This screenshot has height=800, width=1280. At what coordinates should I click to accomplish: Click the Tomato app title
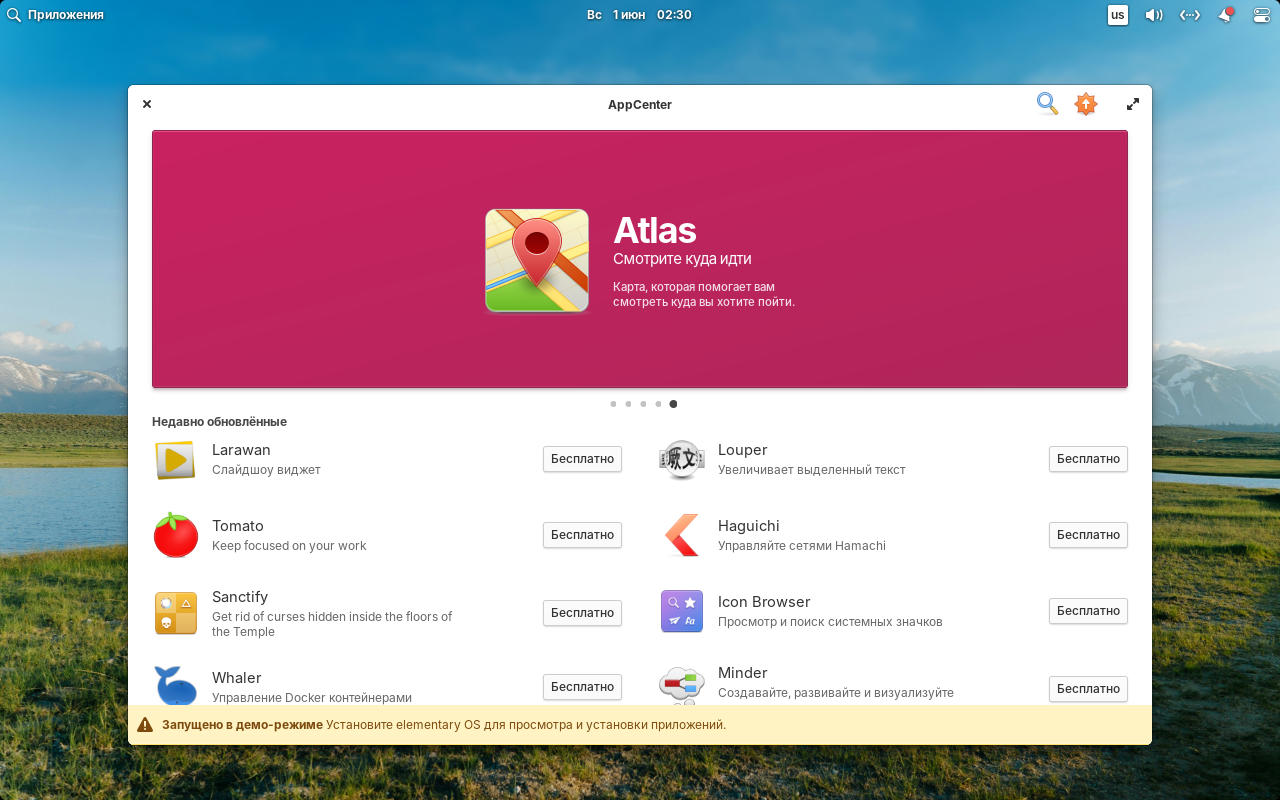(x=238, y=526)
